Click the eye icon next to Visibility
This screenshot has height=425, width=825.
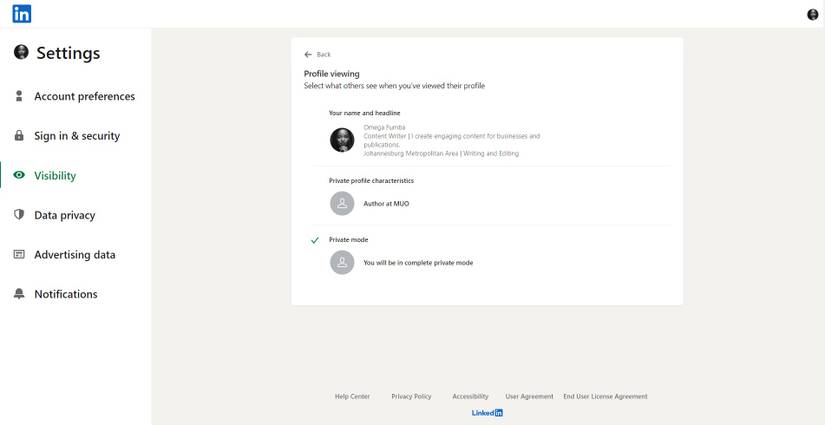pyautogui.click(x=19, y=175)
